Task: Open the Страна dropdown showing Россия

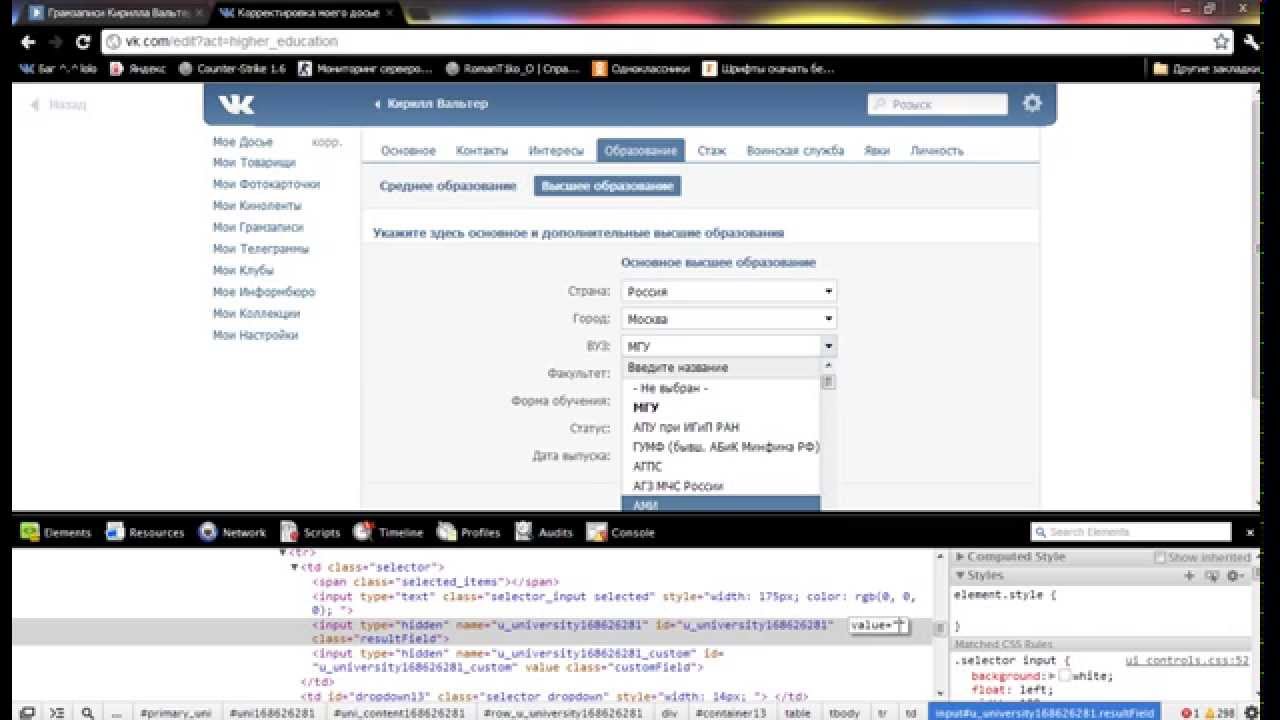Action: coord(729,292)
